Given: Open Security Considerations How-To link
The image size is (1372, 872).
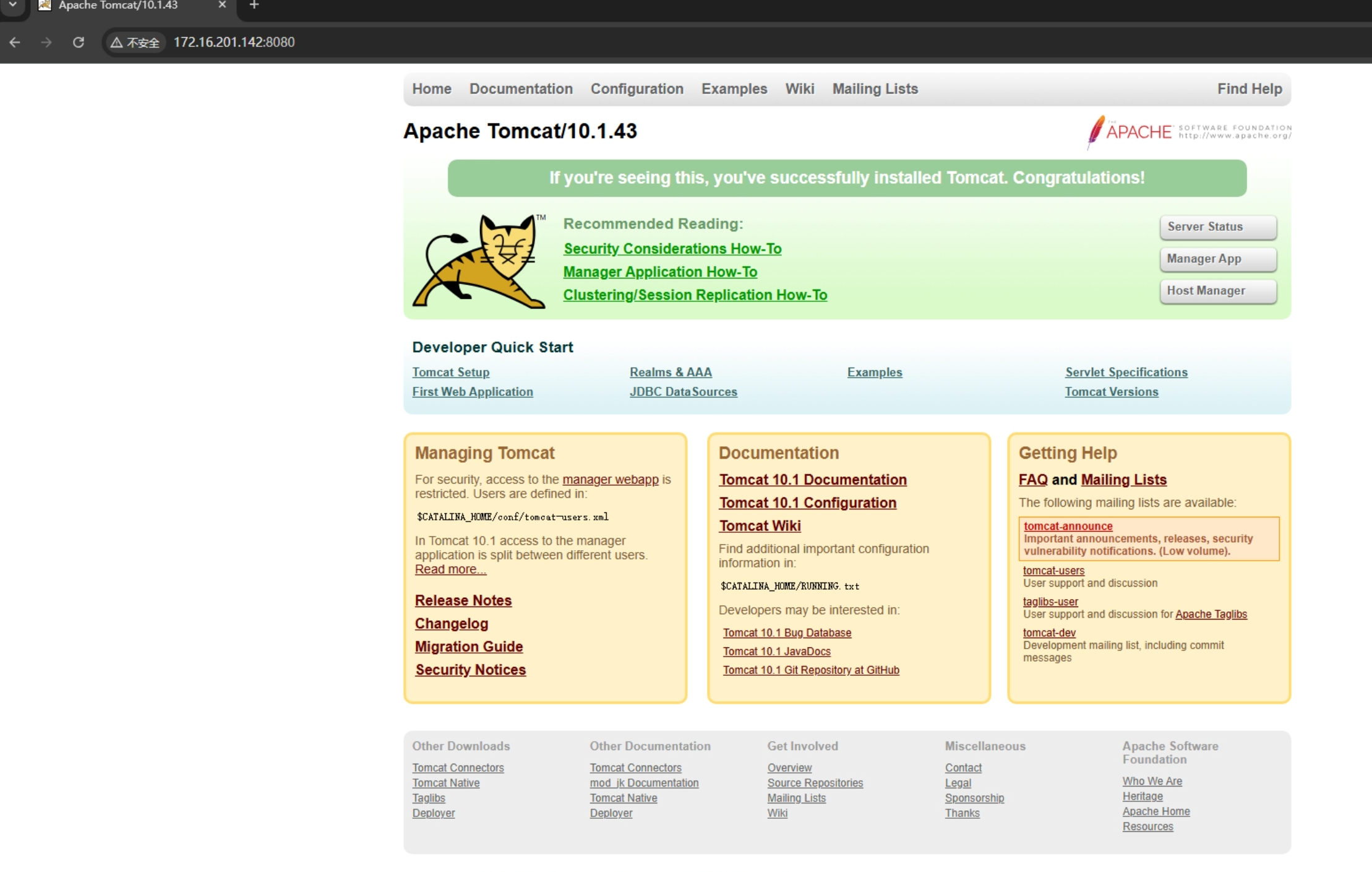Looking at the screenshot, I should pos(672,249).
